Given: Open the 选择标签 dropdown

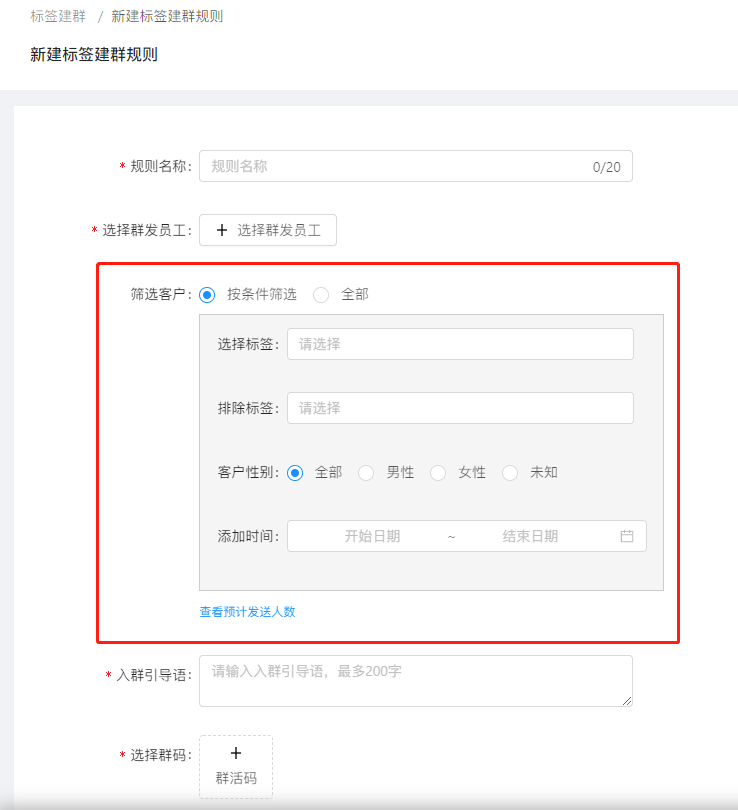Looking at the screenshot, I should [460, 344].
